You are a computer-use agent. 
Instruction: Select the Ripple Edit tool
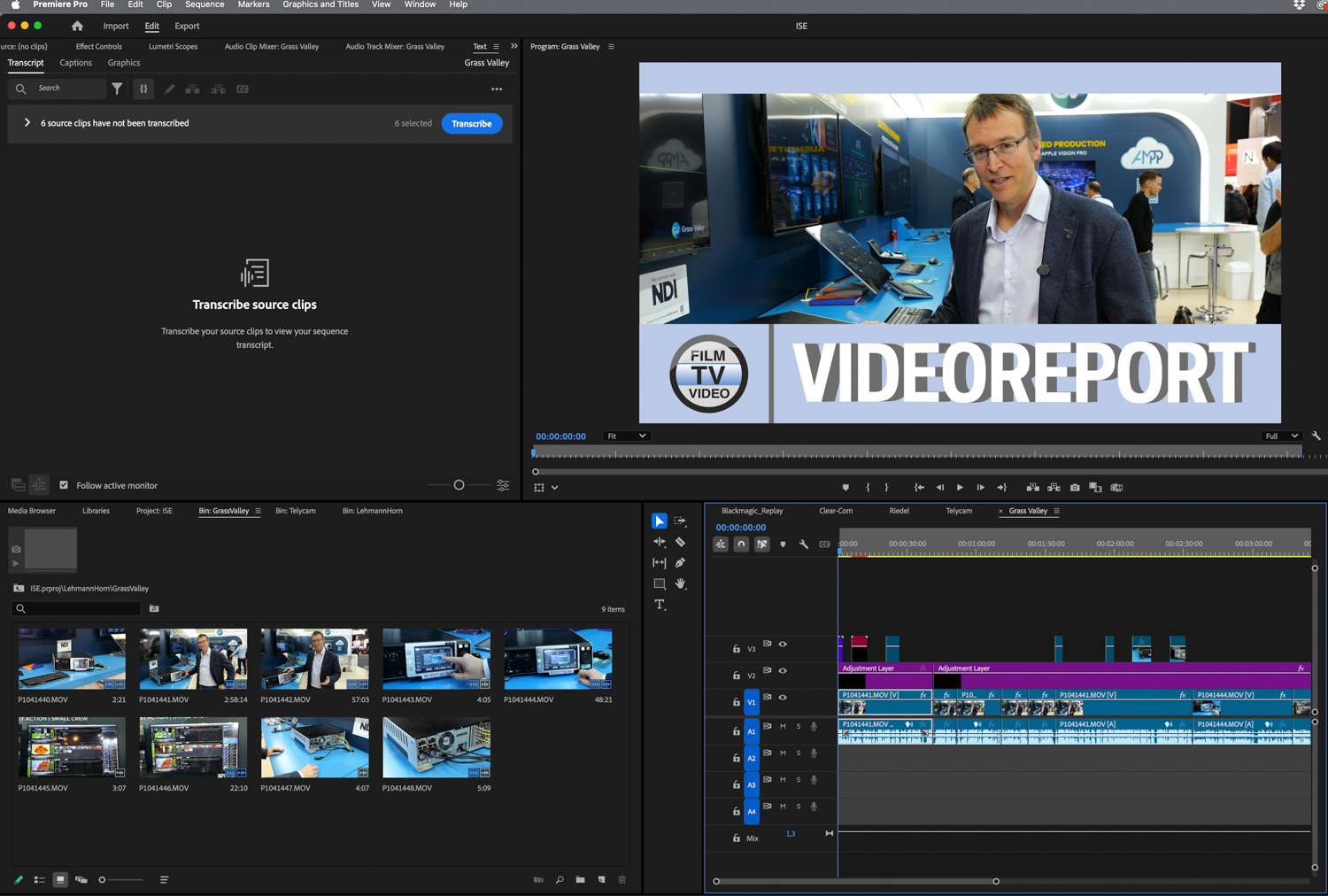660,542
